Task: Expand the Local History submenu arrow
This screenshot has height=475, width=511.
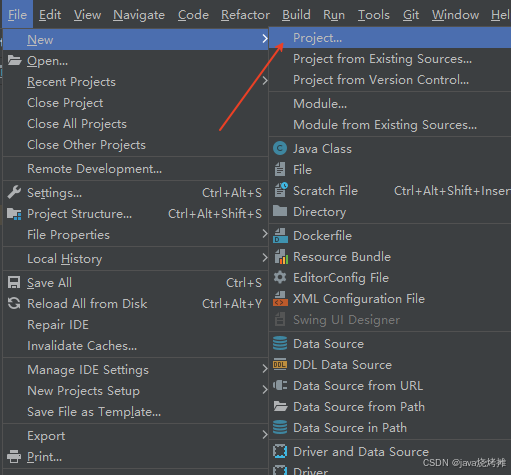Action: pyautogui.click(x=265, y=258)
